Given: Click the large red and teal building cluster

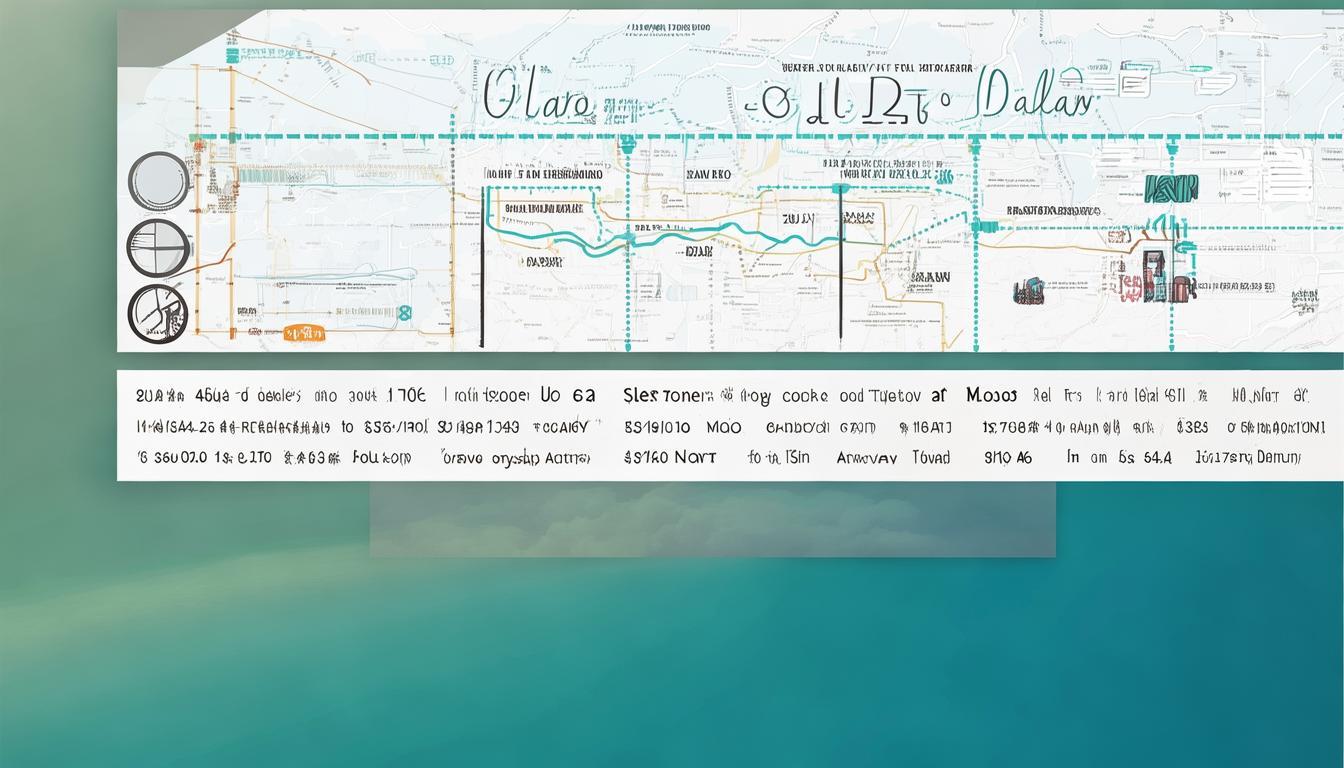Looking at the screenshot, I should tap(1159, 278).
